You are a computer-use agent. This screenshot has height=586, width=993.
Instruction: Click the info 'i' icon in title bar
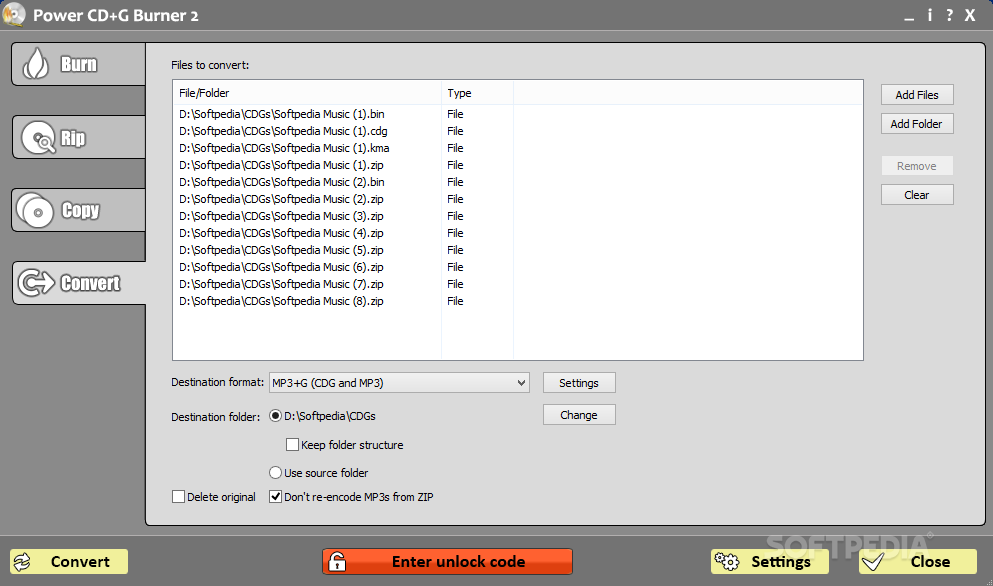[x=930, y=15]
